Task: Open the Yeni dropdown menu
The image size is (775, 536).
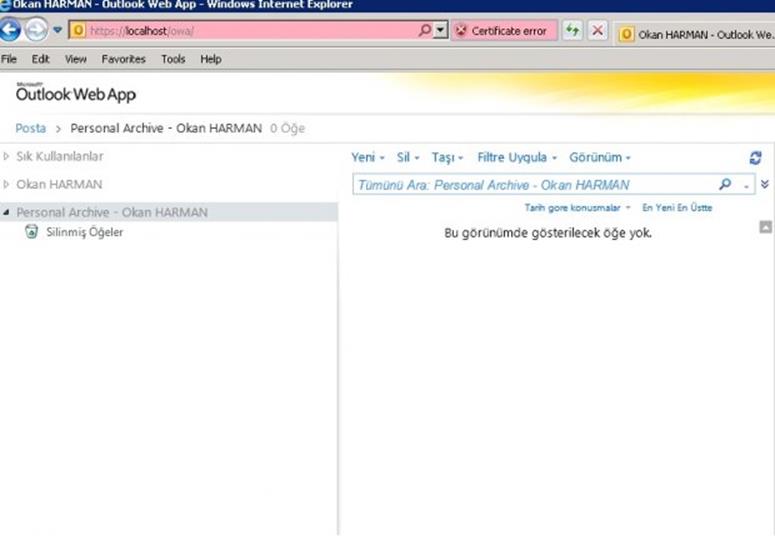Action: pos(368,157)
